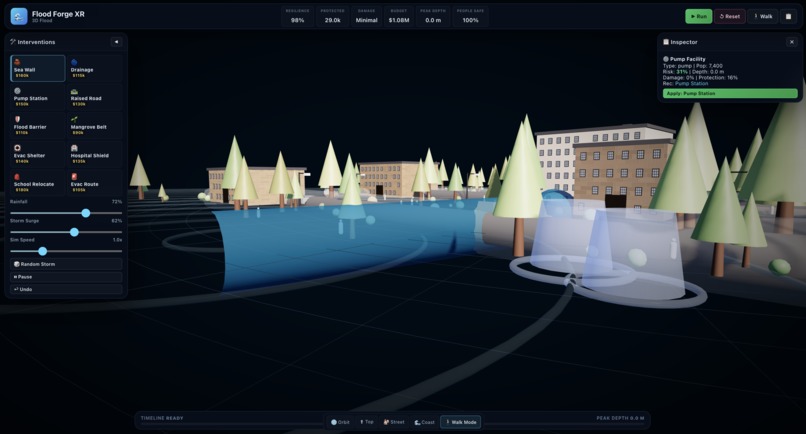Select the Mangrove Belt intervention
The image size is (806, 434).
pyautogui.click(x=95, y=125)
